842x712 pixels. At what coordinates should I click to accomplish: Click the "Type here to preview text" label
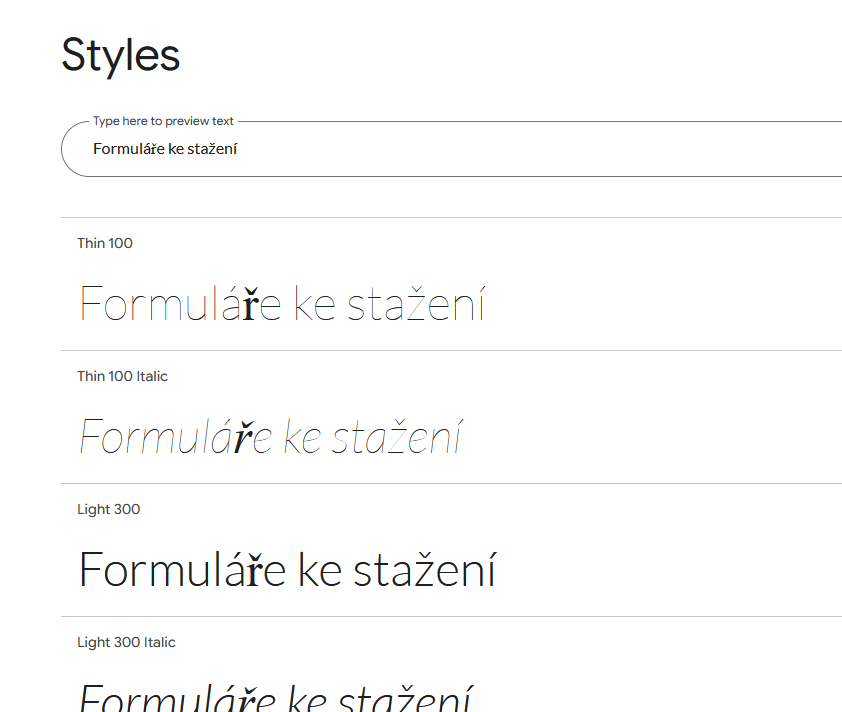coord(163,121)
